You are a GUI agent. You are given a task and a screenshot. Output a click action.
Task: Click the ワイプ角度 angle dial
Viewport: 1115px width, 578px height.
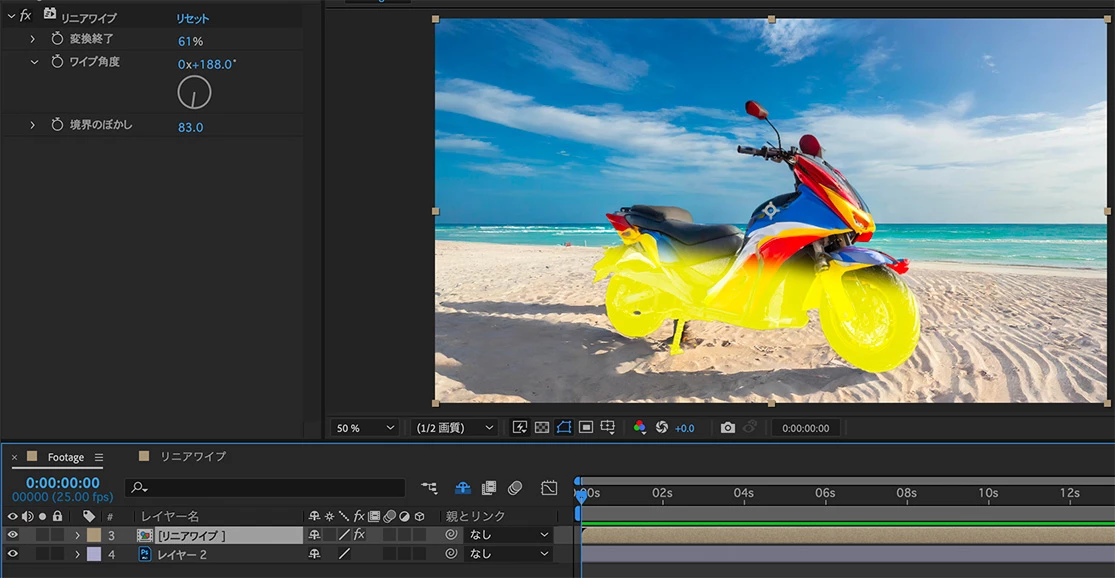[194, 93]
